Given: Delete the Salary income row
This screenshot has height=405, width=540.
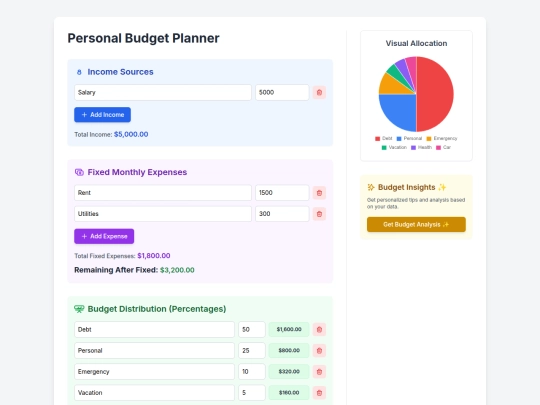Looking at the screenshot, I should point(319,92).
